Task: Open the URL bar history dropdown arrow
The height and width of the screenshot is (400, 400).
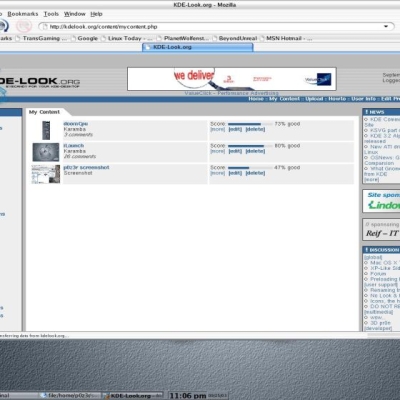Action: 386,26
